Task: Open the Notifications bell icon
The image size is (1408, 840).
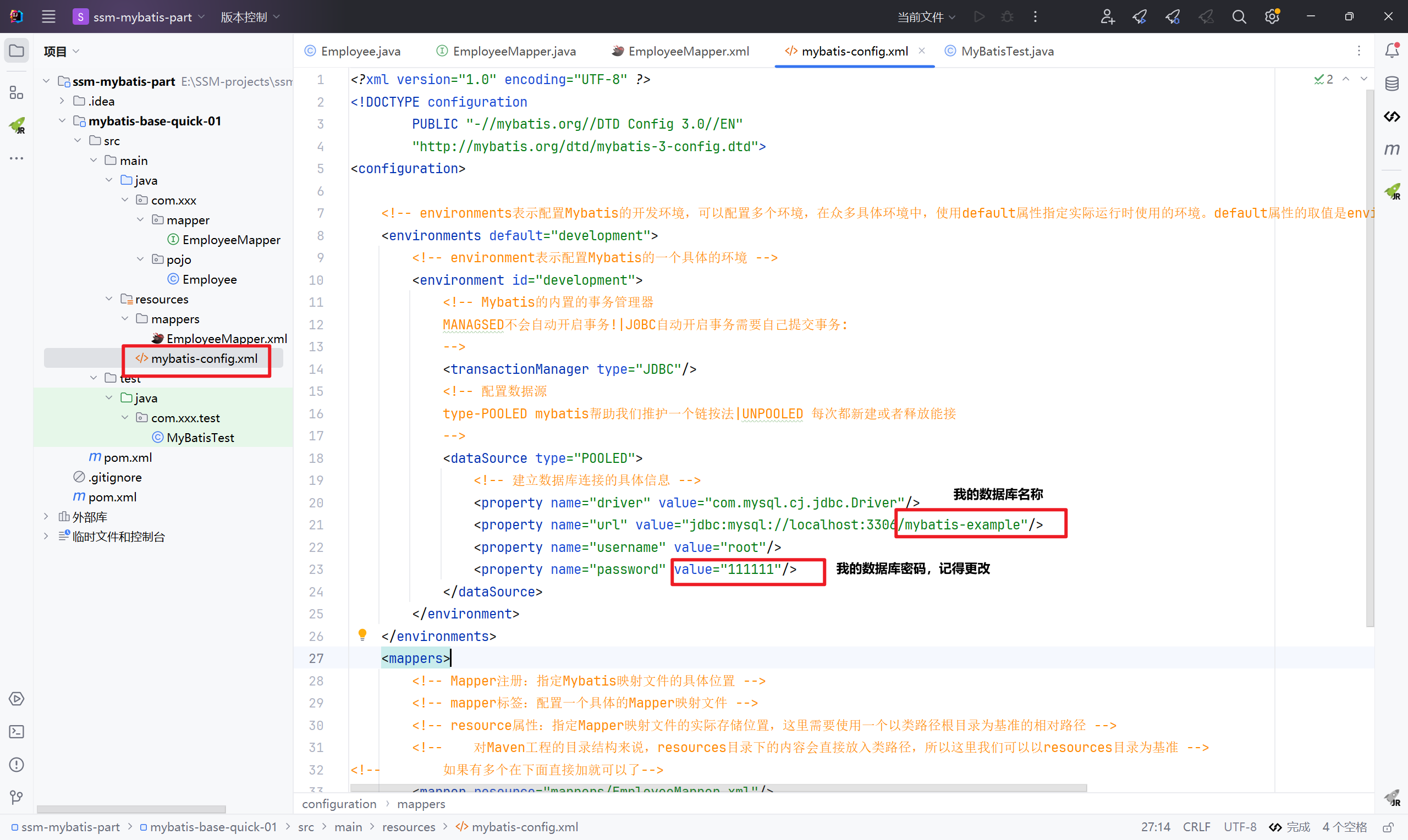Action: click(x=1391, y=51)
